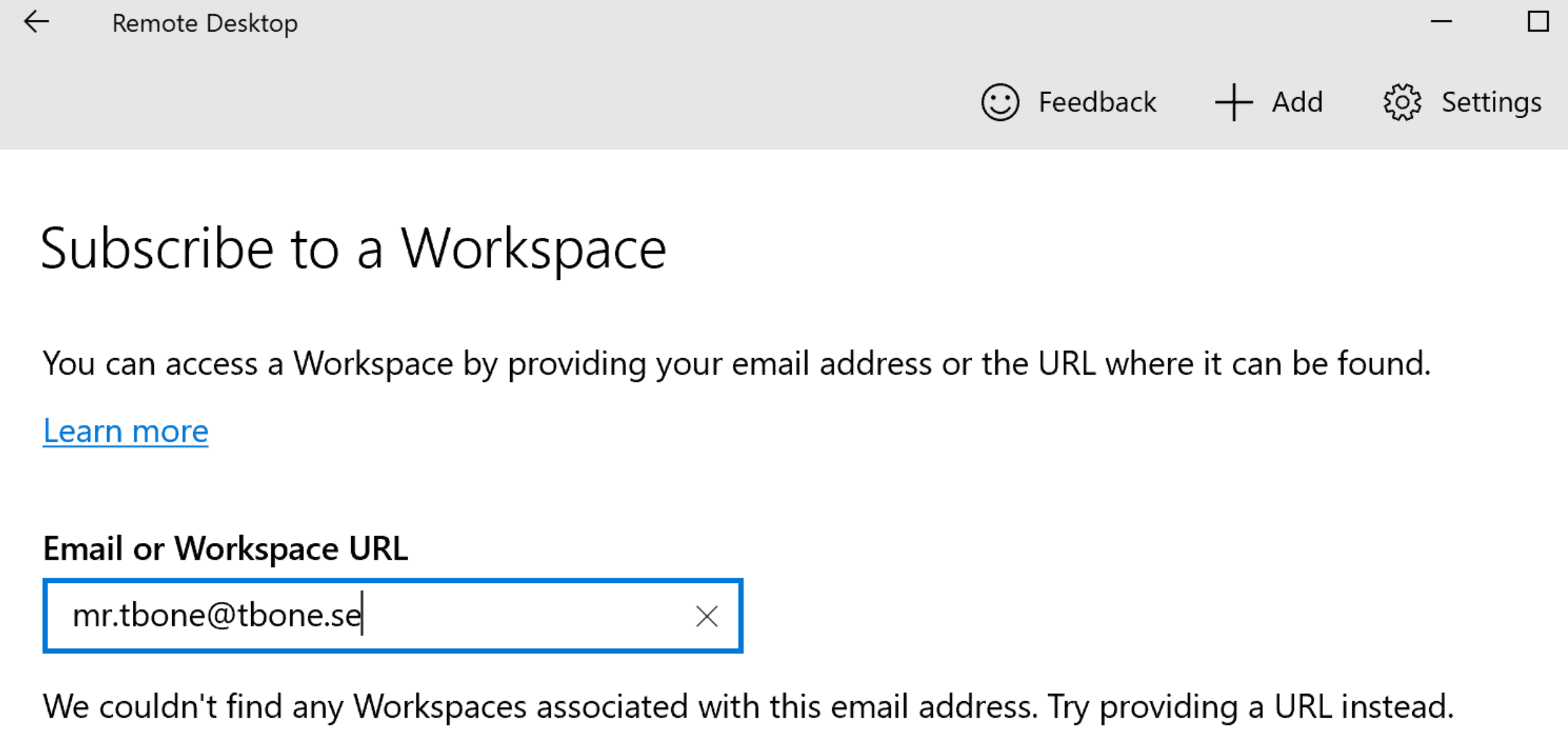
Task: Click the Add plus icon
Action: click(x=1233, y=103)
